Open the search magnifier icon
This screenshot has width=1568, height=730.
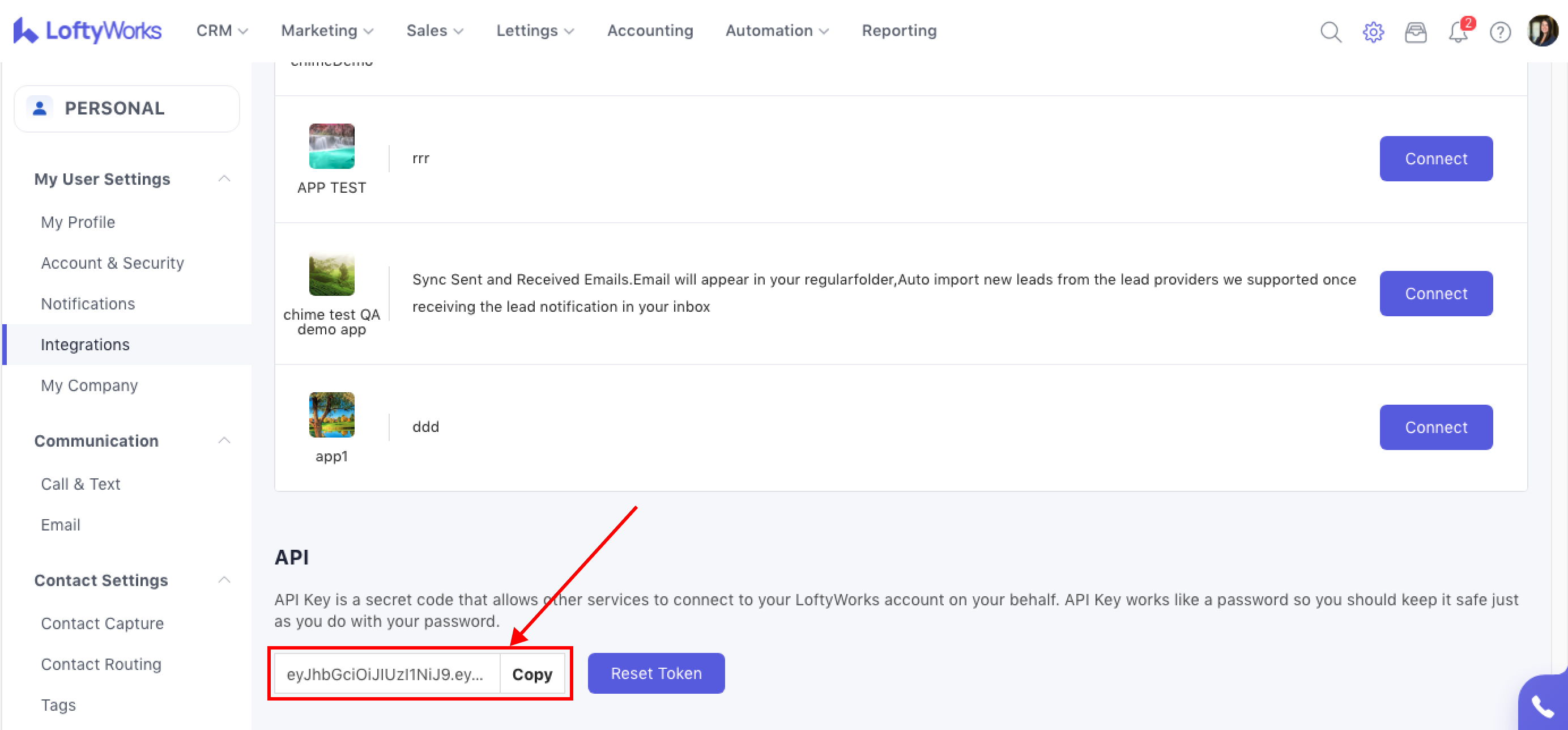(1330, 32)
